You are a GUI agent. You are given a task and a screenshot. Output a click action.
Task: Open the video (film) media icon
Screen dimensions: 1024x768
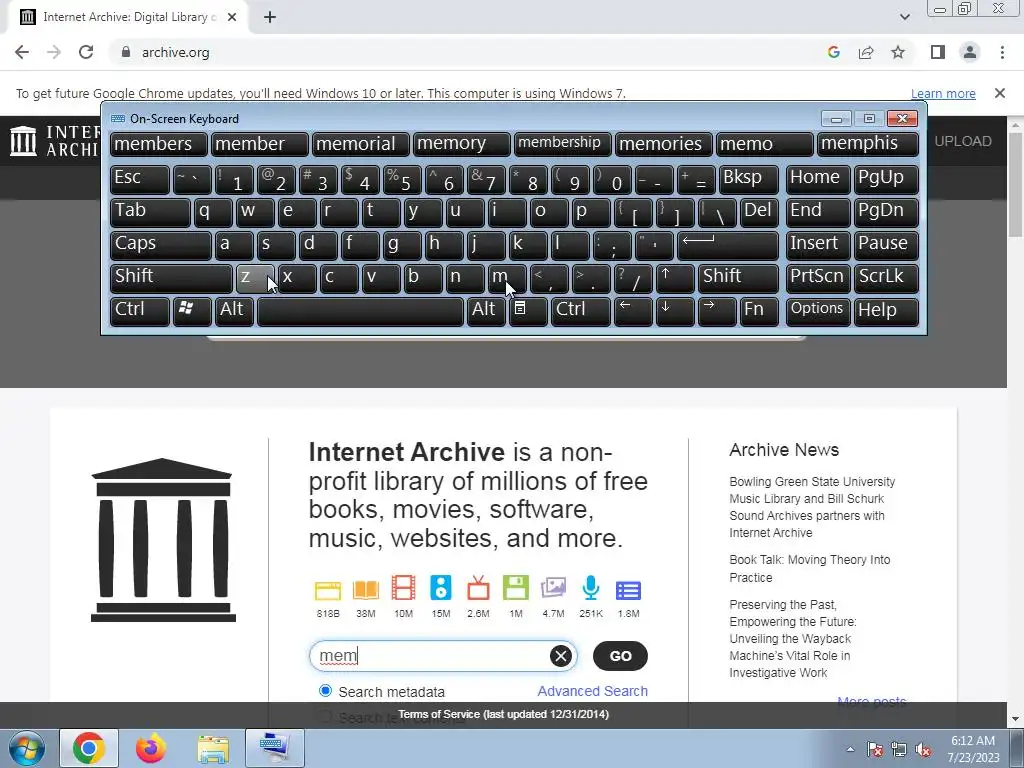coord(404,588)
